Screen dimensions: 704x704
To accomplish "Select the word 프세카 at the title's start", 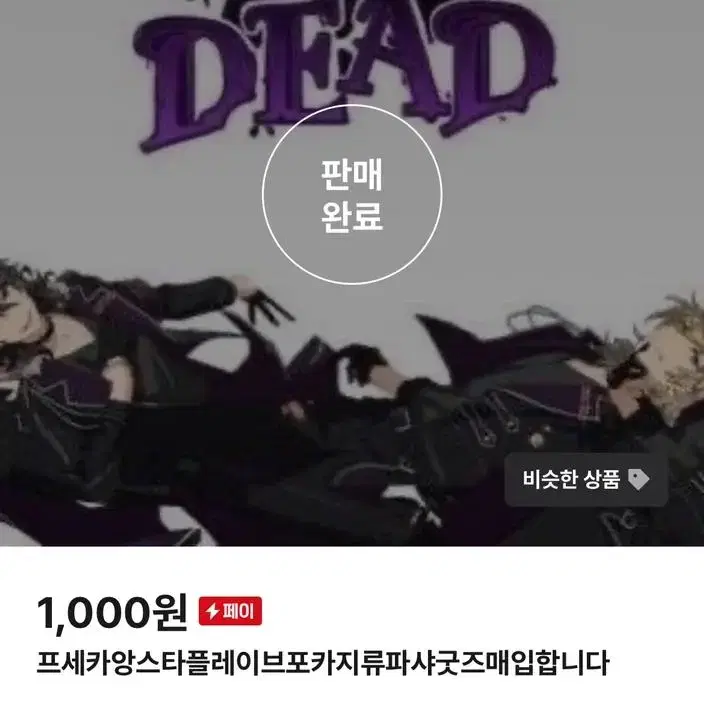I will click(x=73, y=663).
